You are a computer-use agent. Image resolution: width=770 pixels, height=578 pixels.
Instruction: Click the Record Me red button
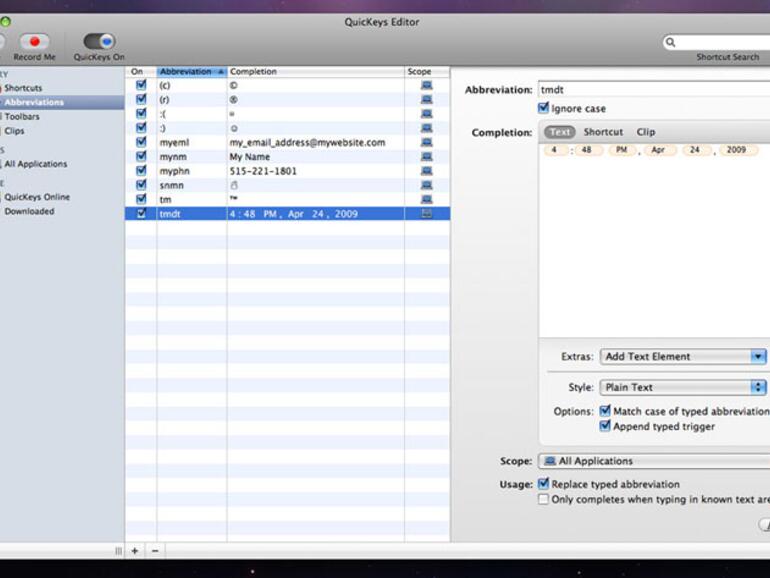pos(34,42)
